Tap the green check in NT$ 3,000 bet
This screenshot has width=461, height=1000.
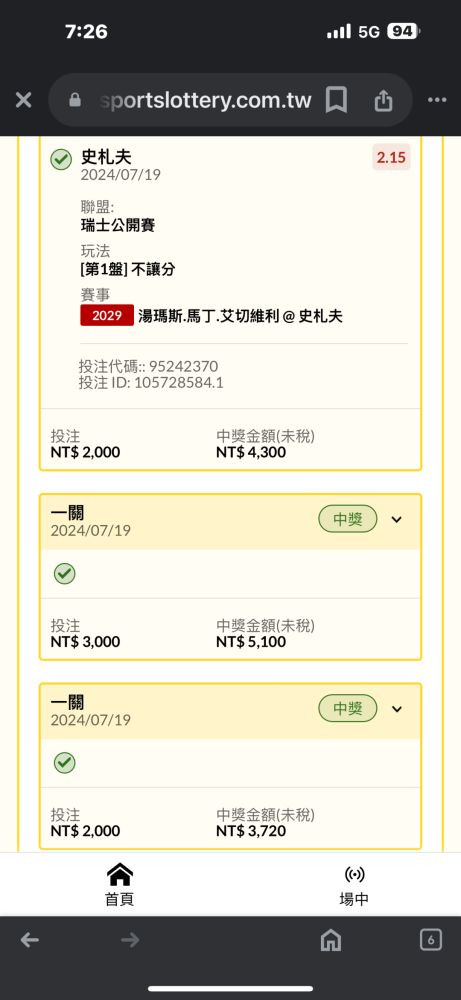coord(64,573)
